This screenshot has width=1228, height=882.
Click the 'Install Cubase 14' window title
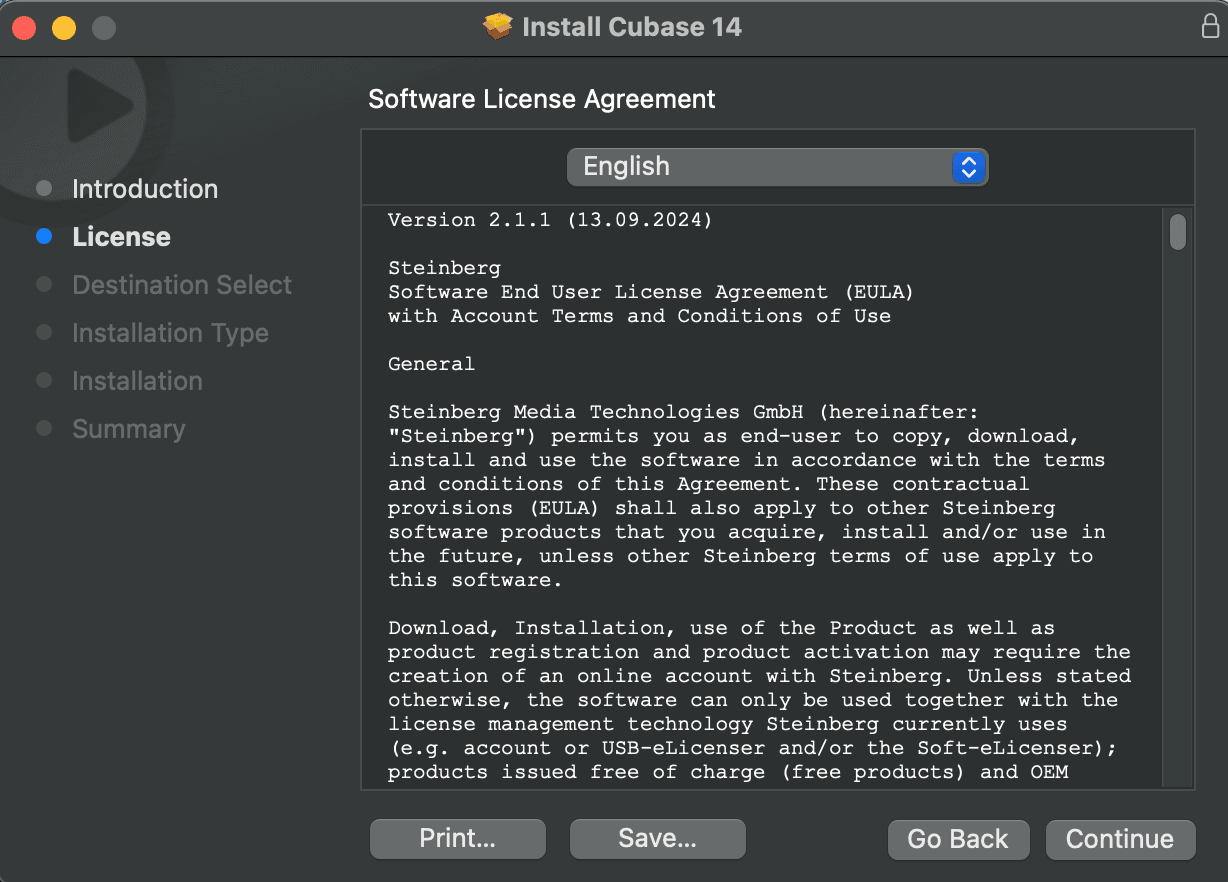click(632, 26)
